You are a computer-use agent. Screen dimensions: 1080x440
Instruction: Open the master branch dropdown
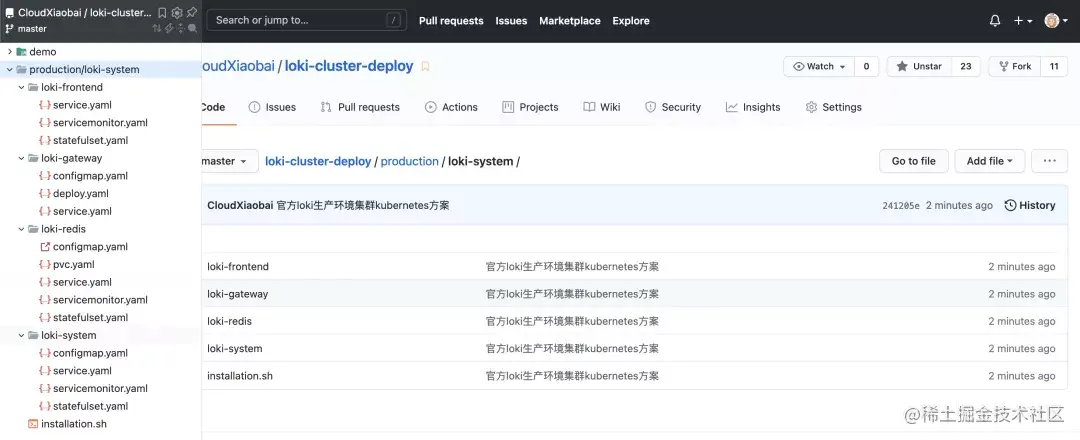pyautogui.click(x=225, y=161)
